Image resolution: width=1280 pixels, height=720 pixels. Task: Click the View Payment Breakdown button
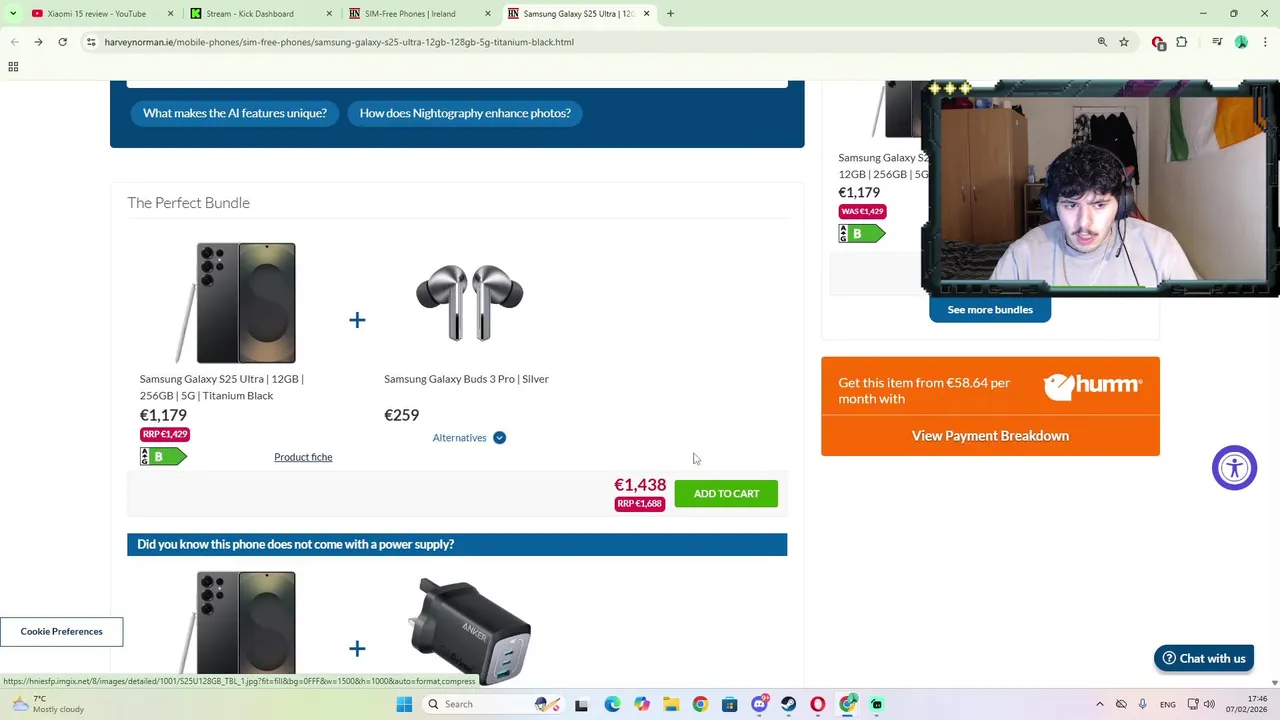[x=990, y=436]
